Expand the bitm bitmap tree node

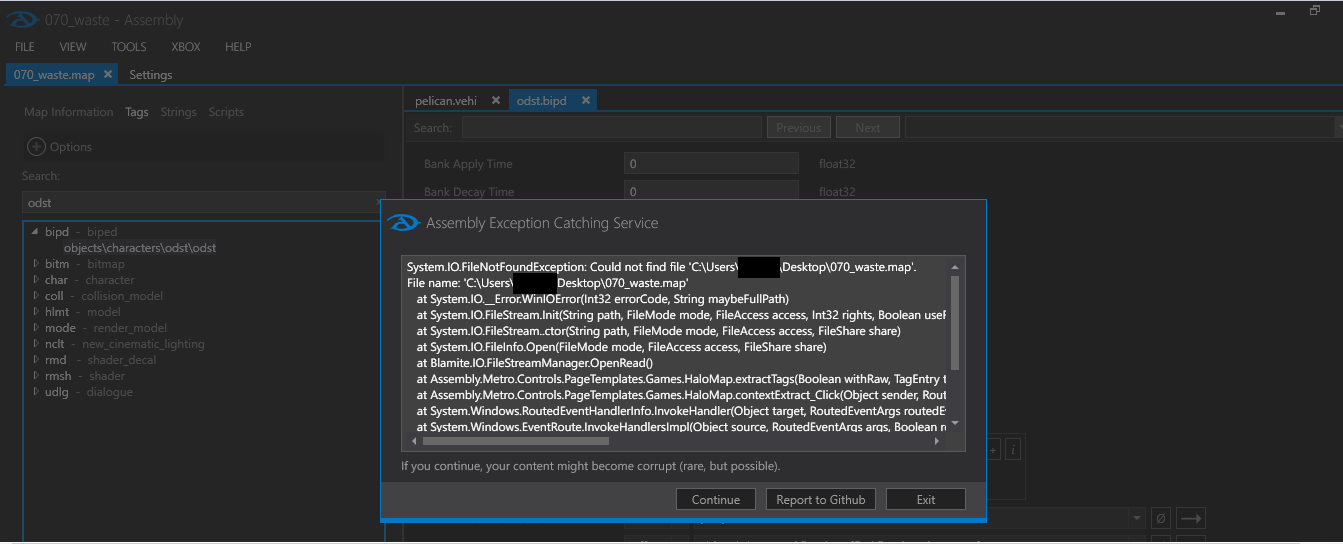pos(36,264)
